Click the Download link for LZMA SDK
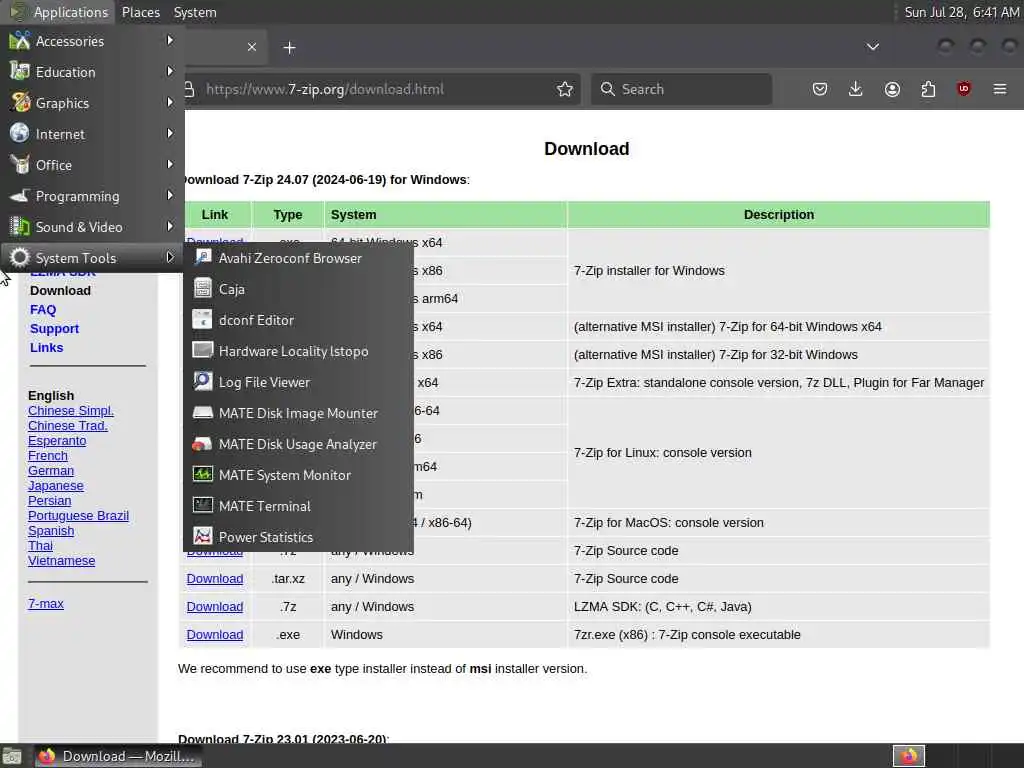Screen dimensions: 1024x768 (215, 607)
